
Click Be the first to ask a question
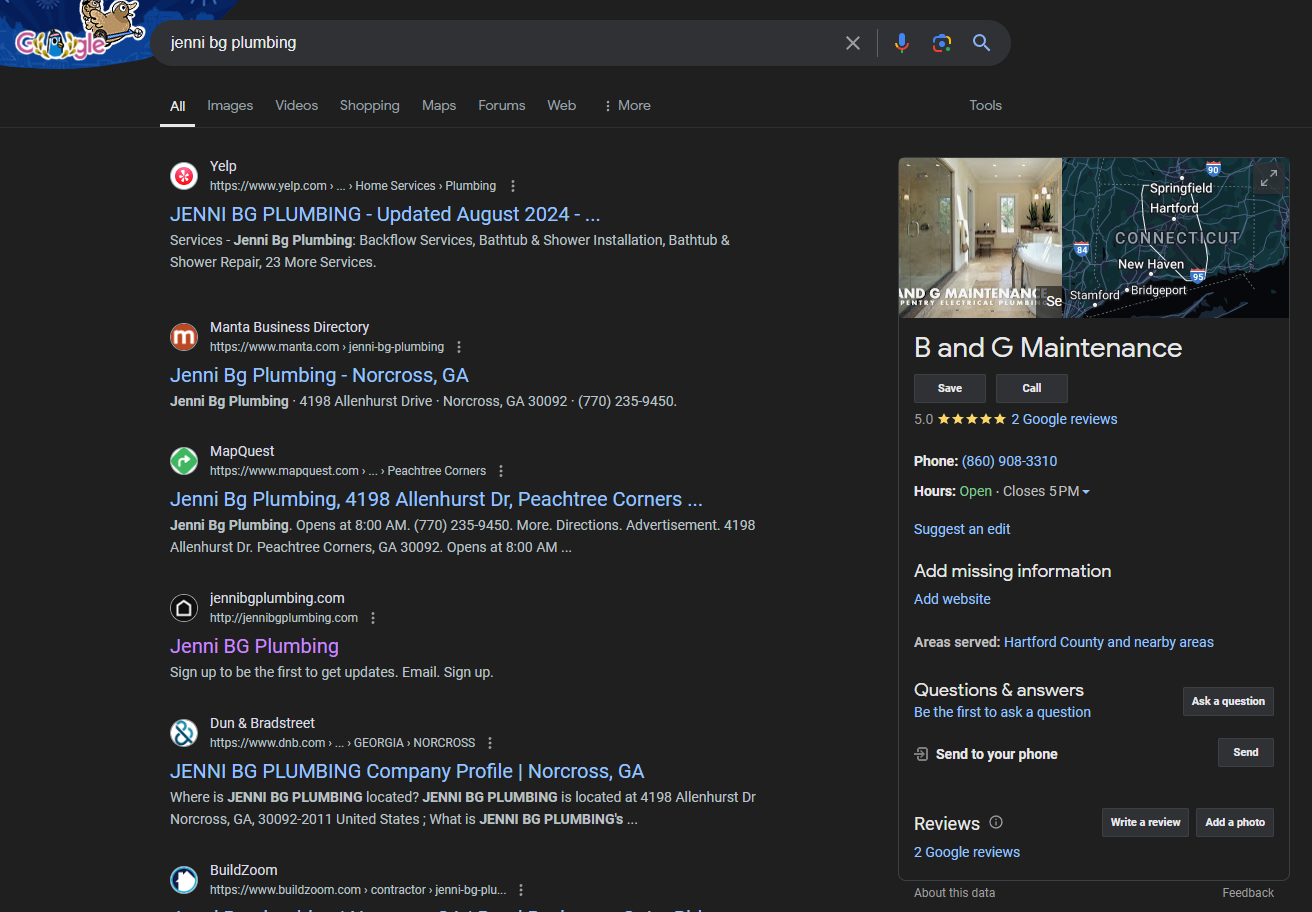point(1002,712)
